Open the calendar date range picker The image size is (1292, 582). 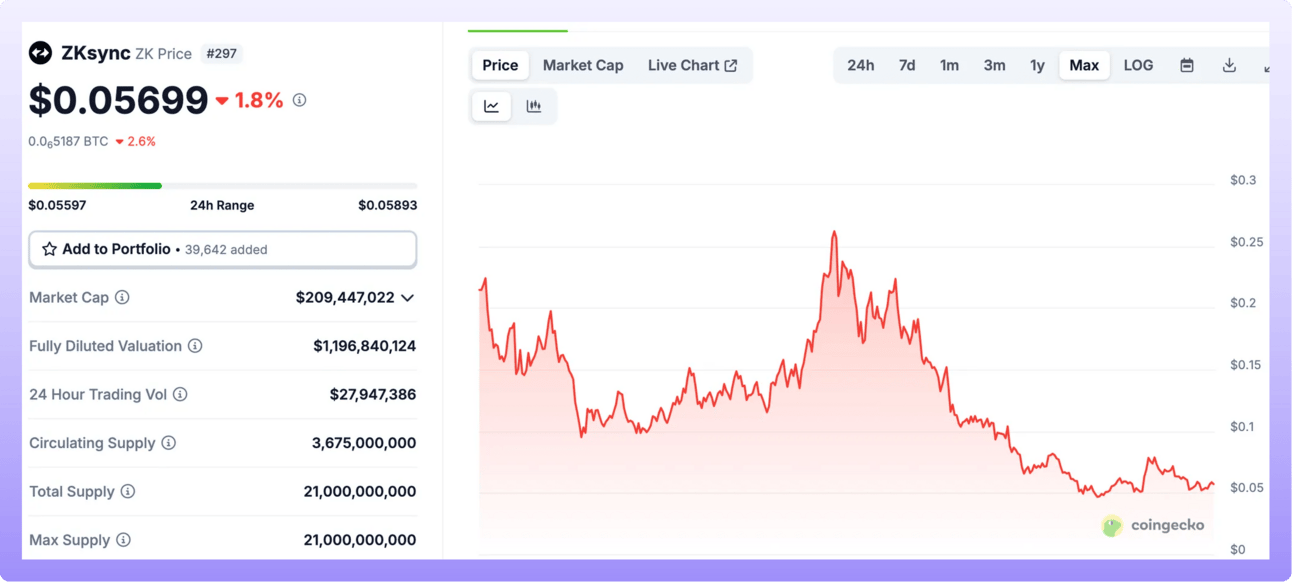pos(1187,65)
